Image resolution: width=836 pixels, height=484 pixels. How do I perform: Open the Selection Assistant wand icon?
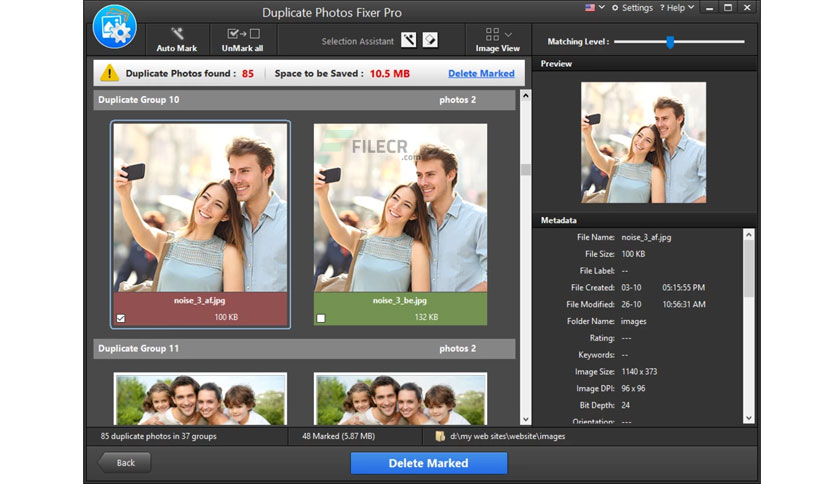coord(408,40)
